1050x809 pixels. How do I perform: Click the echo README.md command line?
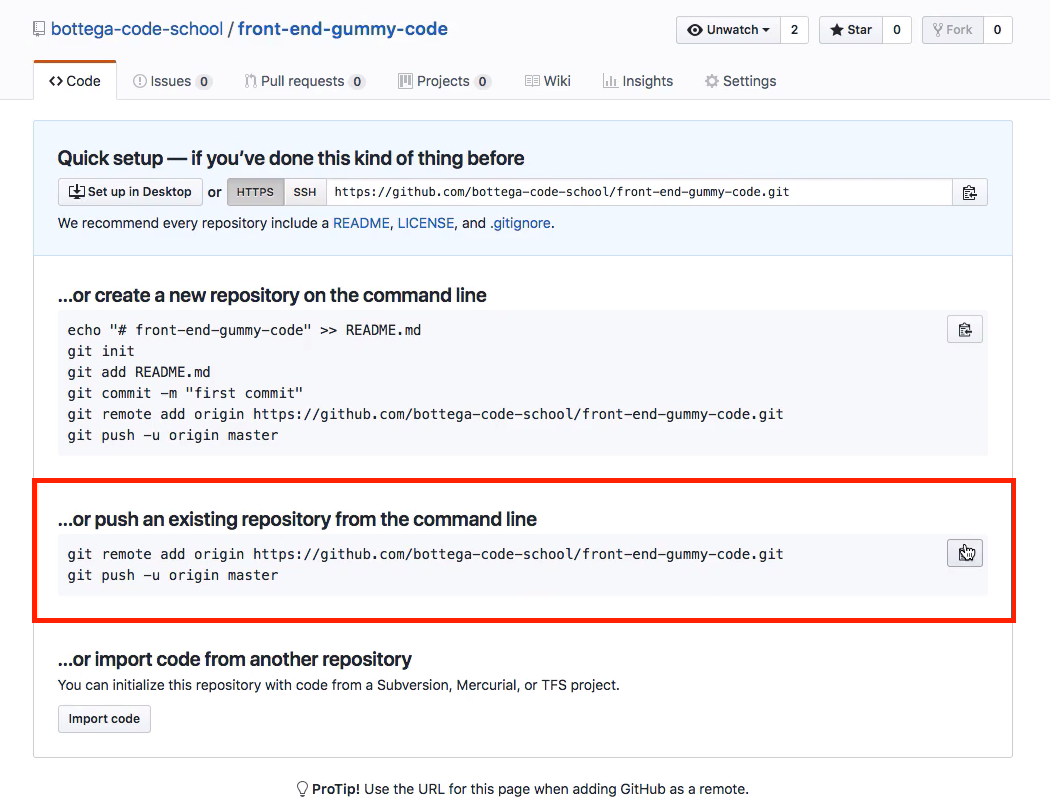pyautogui.click(x=244, y=330)
